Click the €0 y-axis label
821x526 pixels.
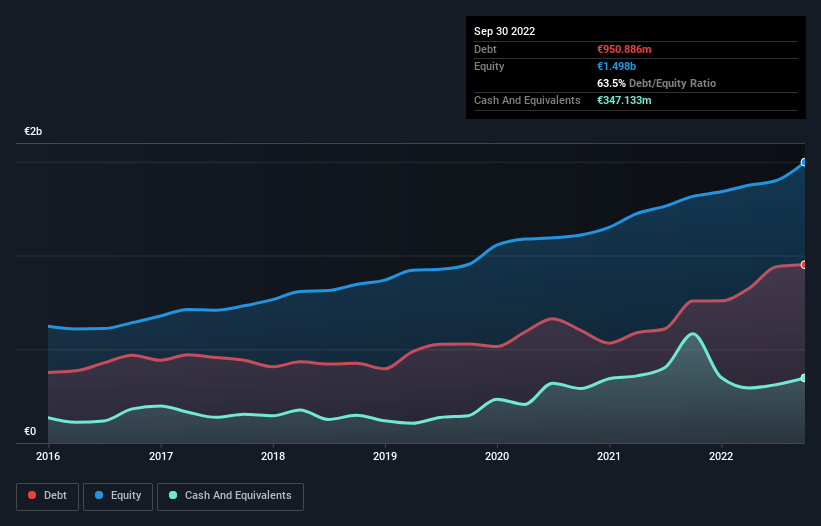(30, 431)
